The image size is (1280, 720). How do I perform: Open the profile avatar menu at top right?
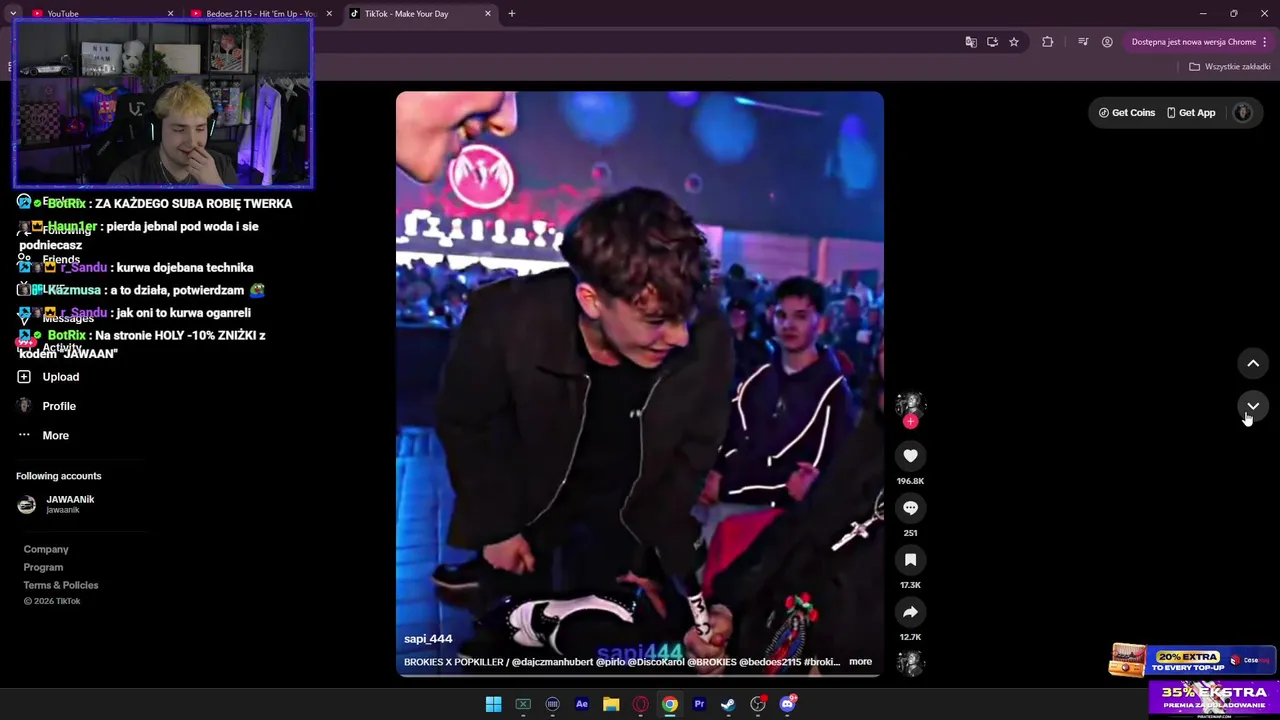pos(1243,113)
